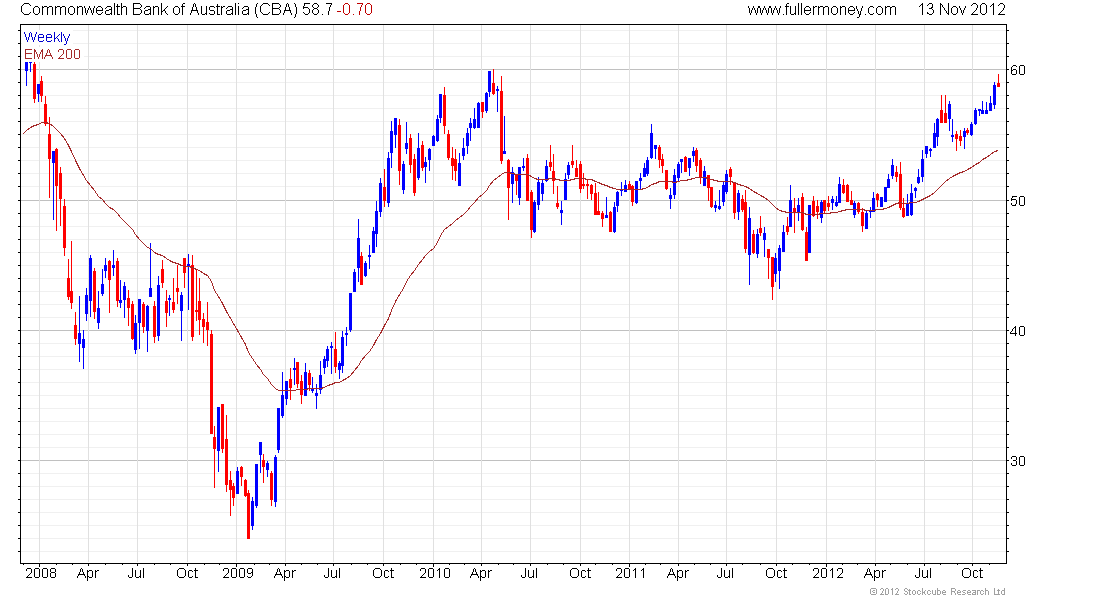The height and width of the screenshot is (600, 1100).
Task: Click the final Oct label in 2012
Action: click(x=972, y=573)
